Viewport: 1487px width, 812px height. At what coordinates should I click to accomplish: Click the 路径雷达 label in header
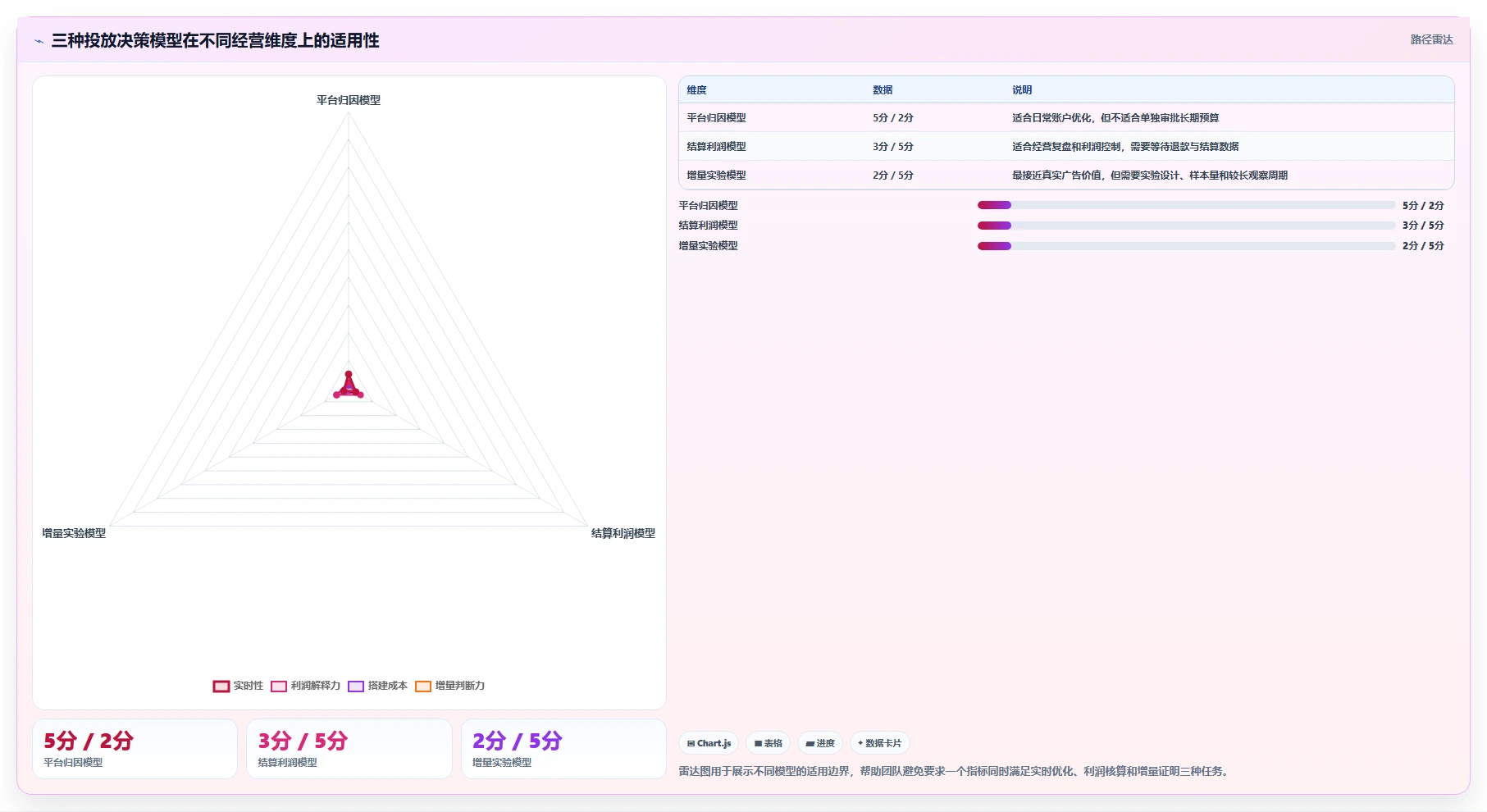[1431, 39]
